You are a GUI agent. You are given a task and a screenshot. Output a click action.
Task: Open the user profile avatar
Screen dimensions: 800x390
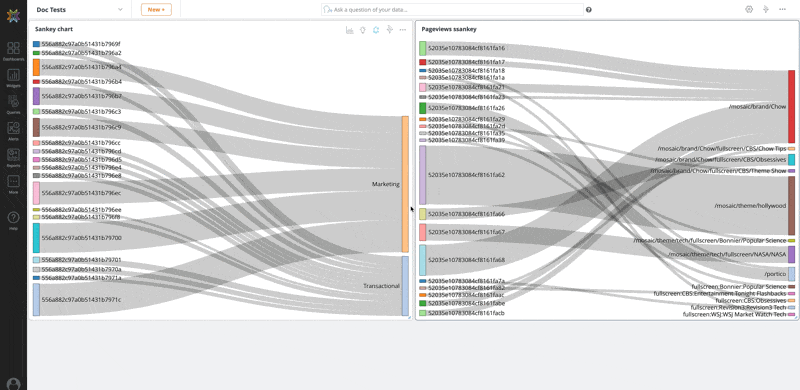pyautogui.click(x=13, y=384)
